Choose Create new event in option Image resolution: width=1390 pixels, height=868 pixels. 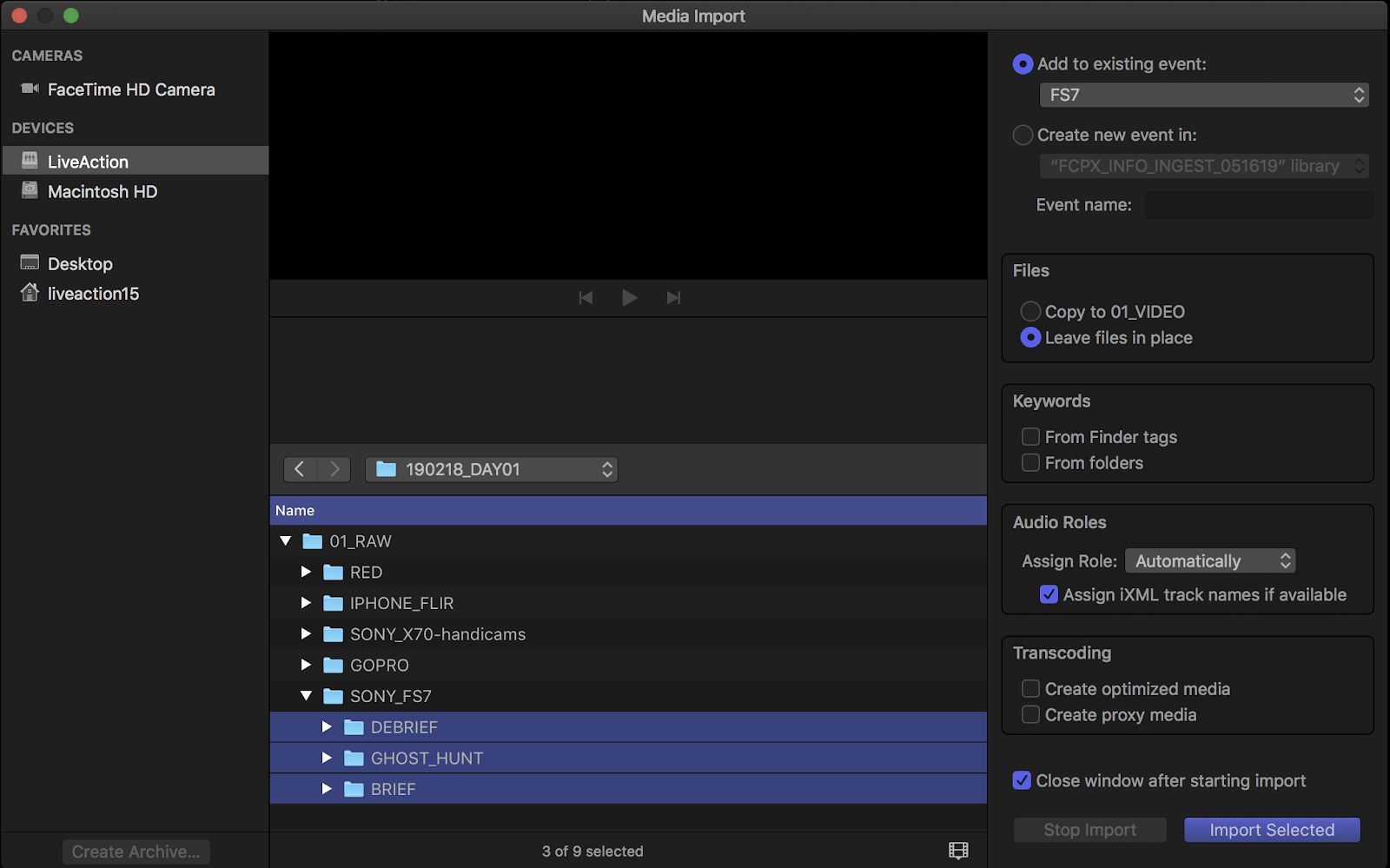(1023, 136)
